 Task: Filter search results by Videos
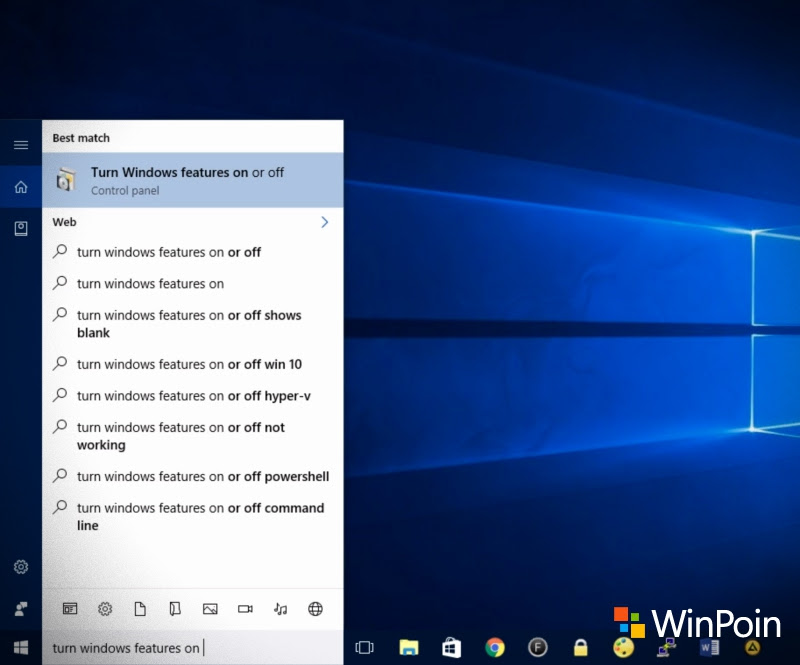pyautogui.click(x=245, y=608)
